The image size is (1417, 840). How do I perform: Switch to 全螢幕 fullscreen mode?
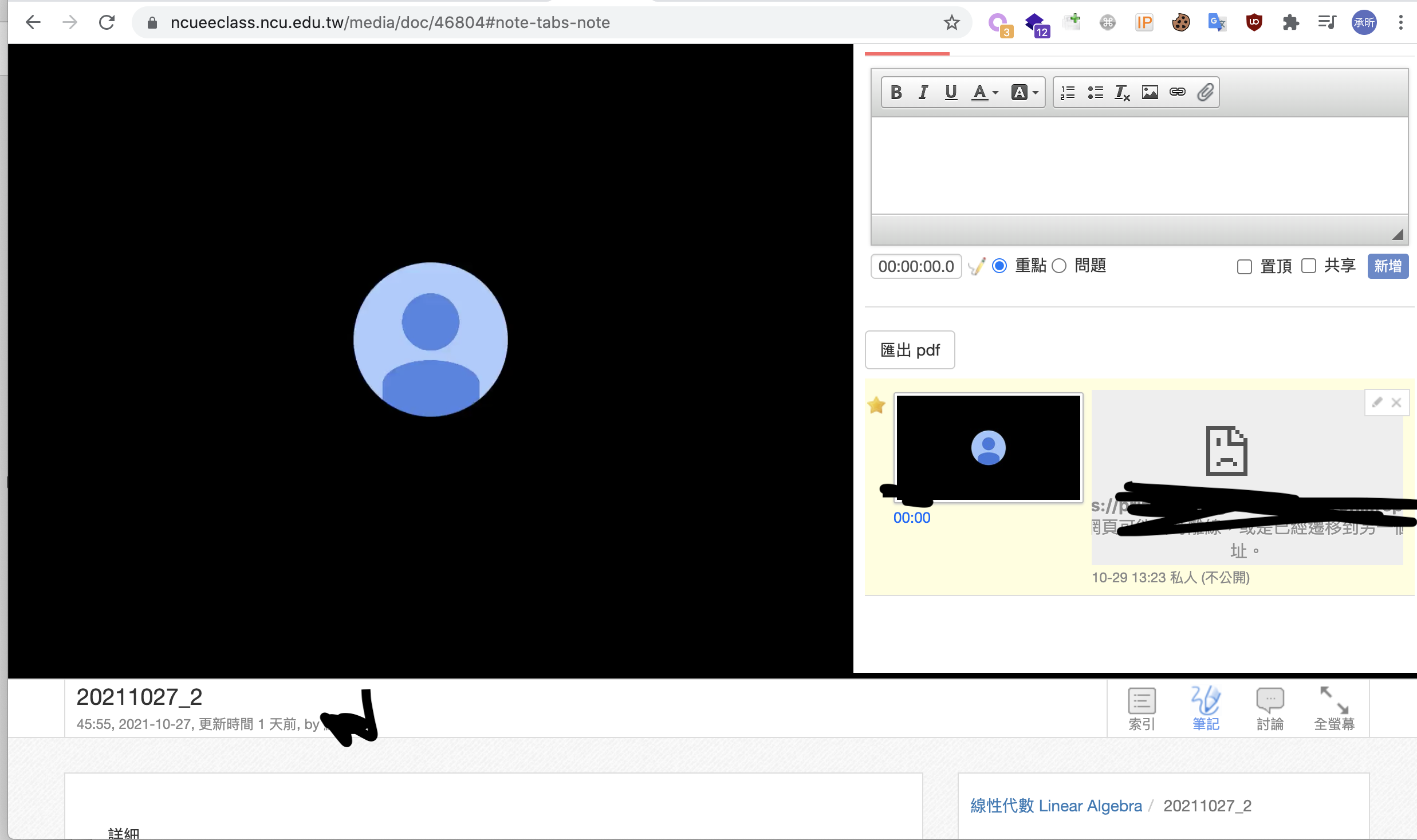1334,709
